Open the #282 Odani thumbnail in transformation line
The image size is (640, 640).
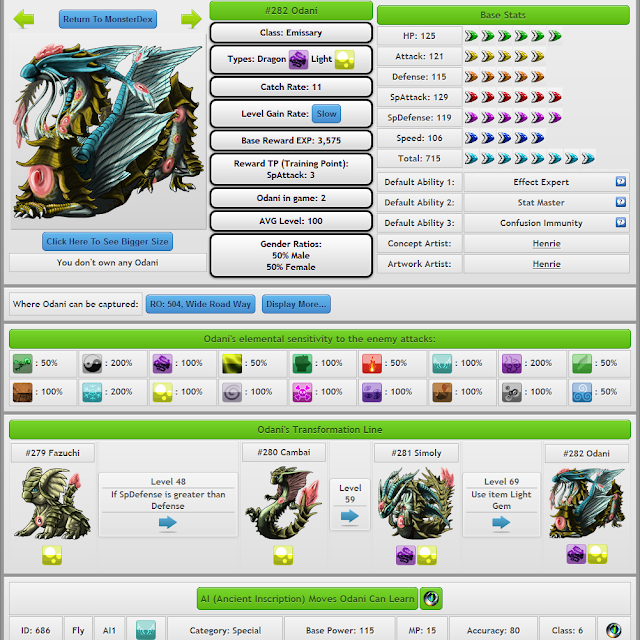click(587, 503)
